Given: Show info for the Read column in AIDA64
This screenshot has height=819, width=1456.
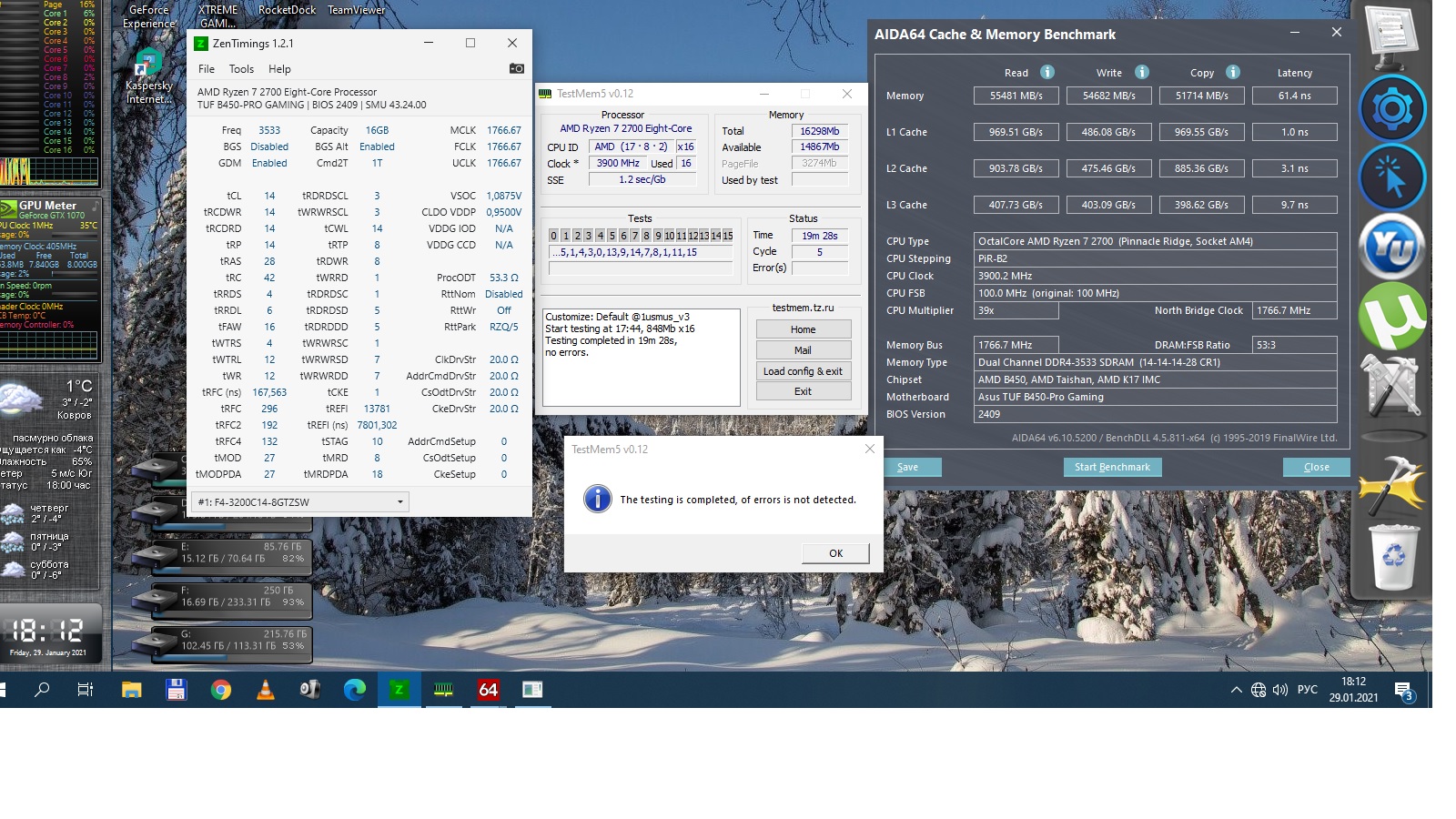Looking at the screenshot, I should (1047, 72).
